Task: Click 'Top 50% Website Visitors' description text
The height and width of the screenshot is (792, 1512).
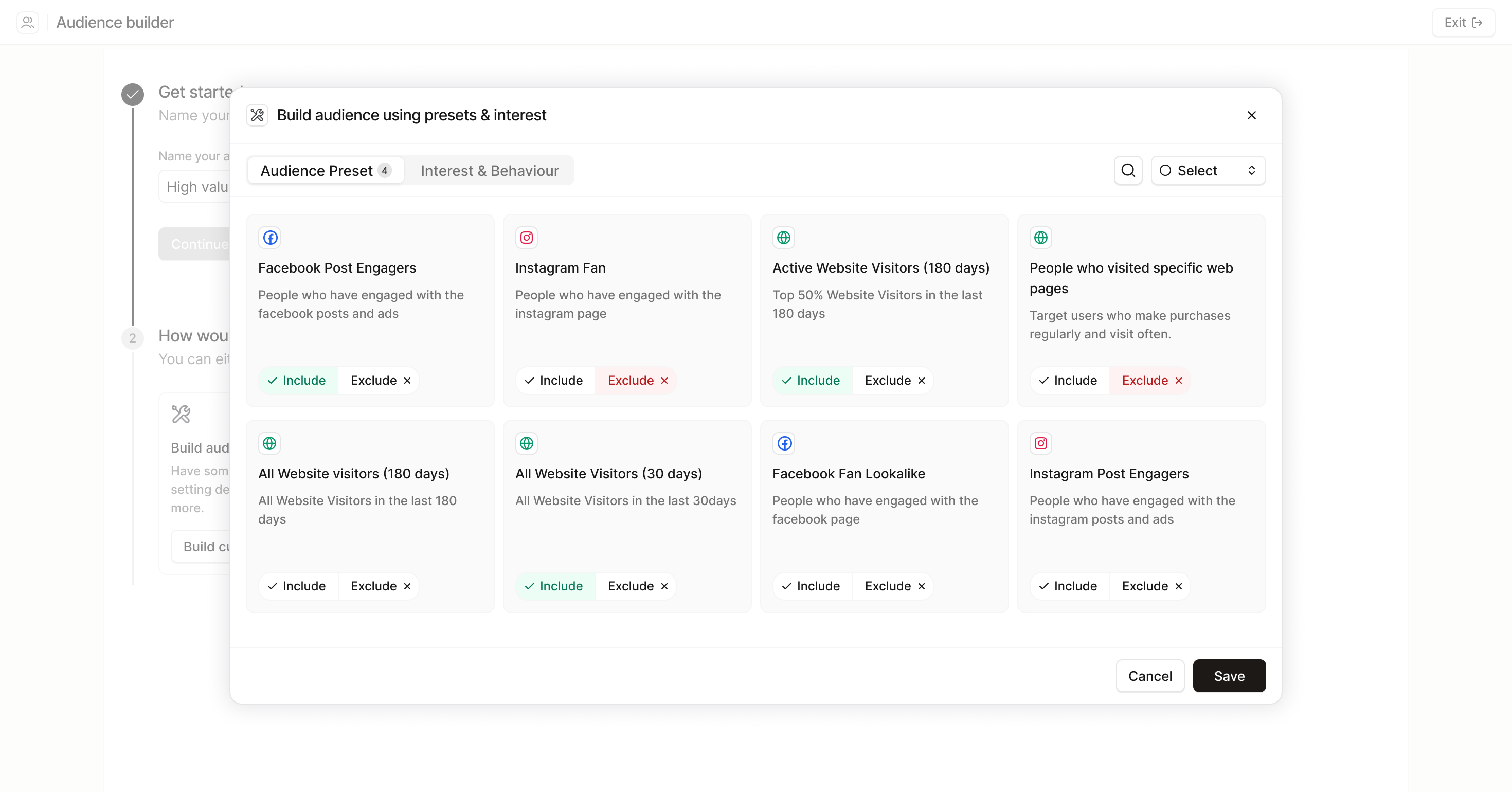Action: point(877,304)
